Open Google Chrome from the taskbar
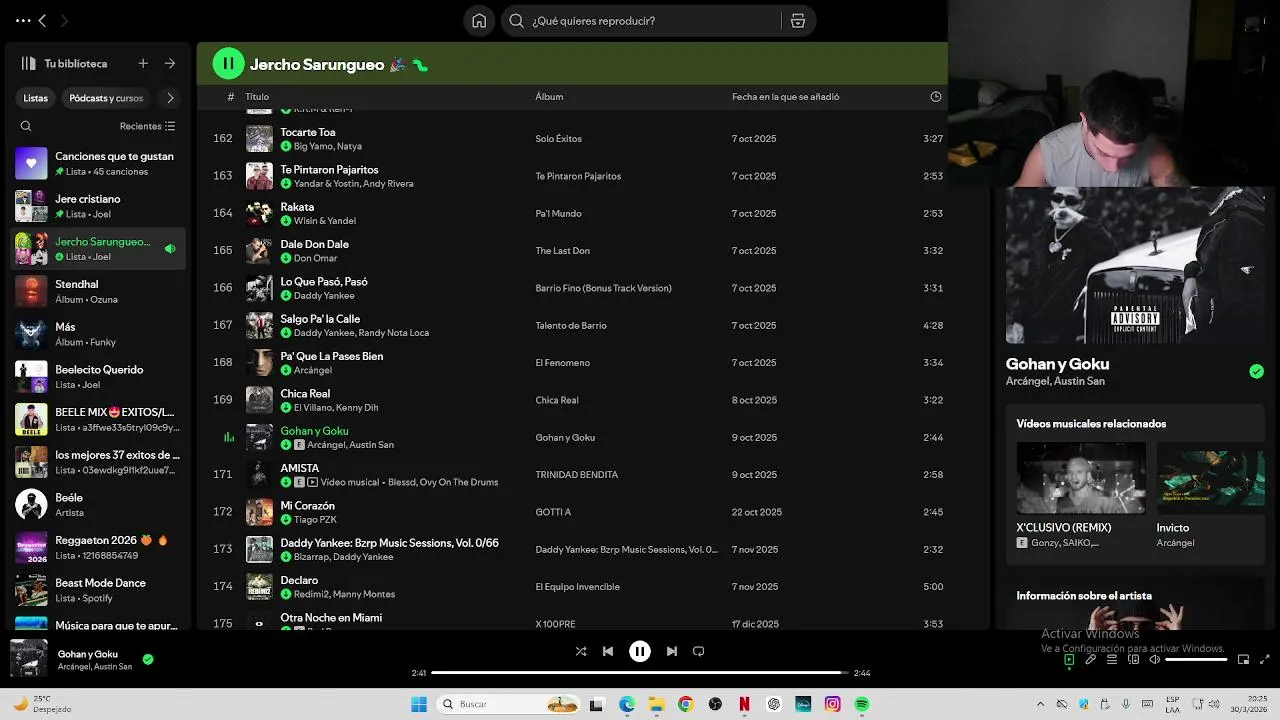Viewport: 1280px width, 720px height. 685,704
